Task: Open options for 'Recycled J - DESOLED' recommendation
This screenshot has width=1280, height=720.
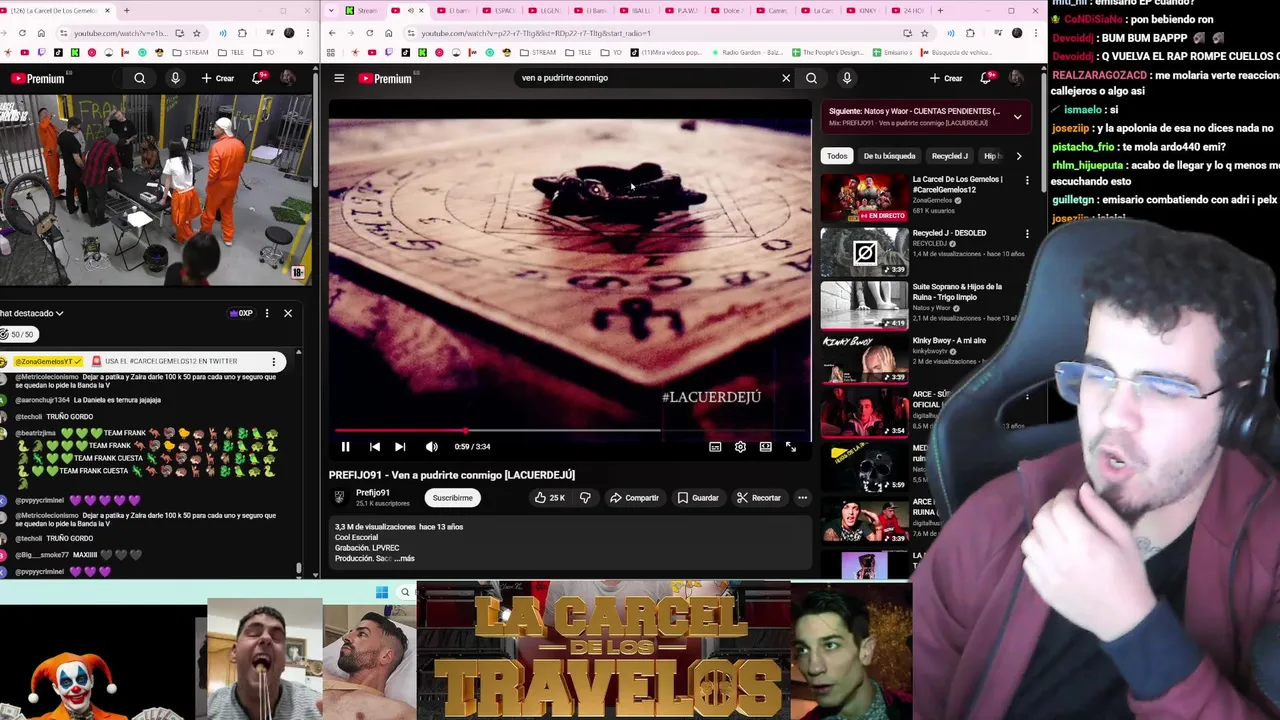Action: (x=1027, y=235)
